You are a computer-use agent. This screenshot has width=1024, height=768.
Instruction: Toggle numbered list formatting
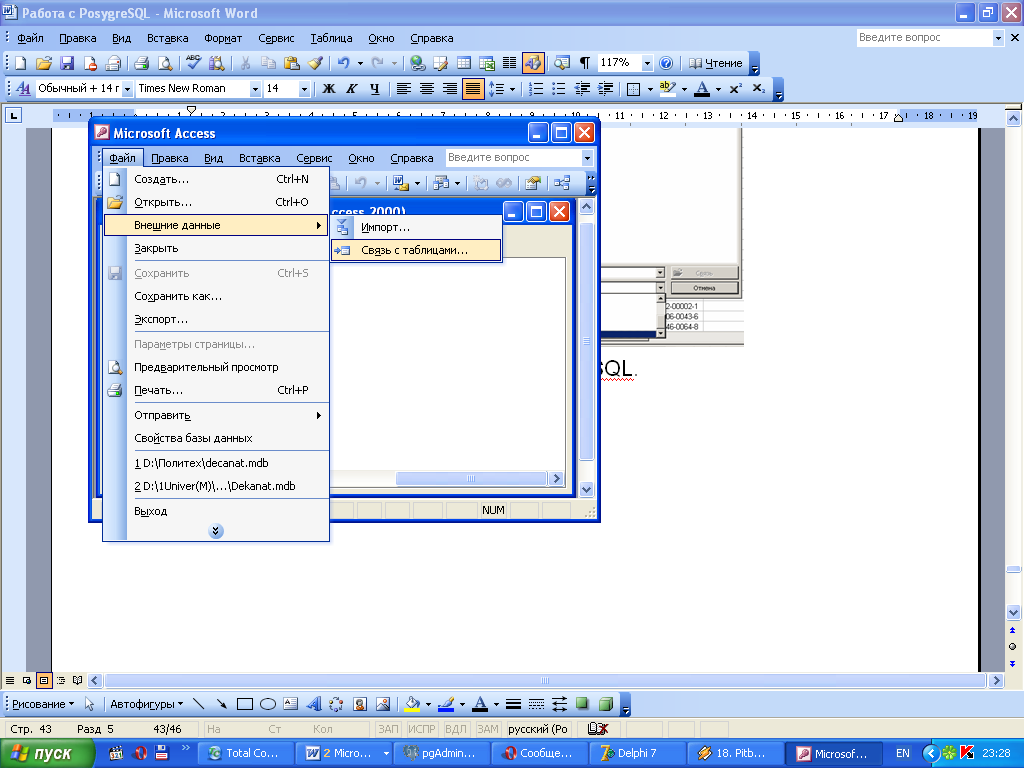[x=536, y=89]
